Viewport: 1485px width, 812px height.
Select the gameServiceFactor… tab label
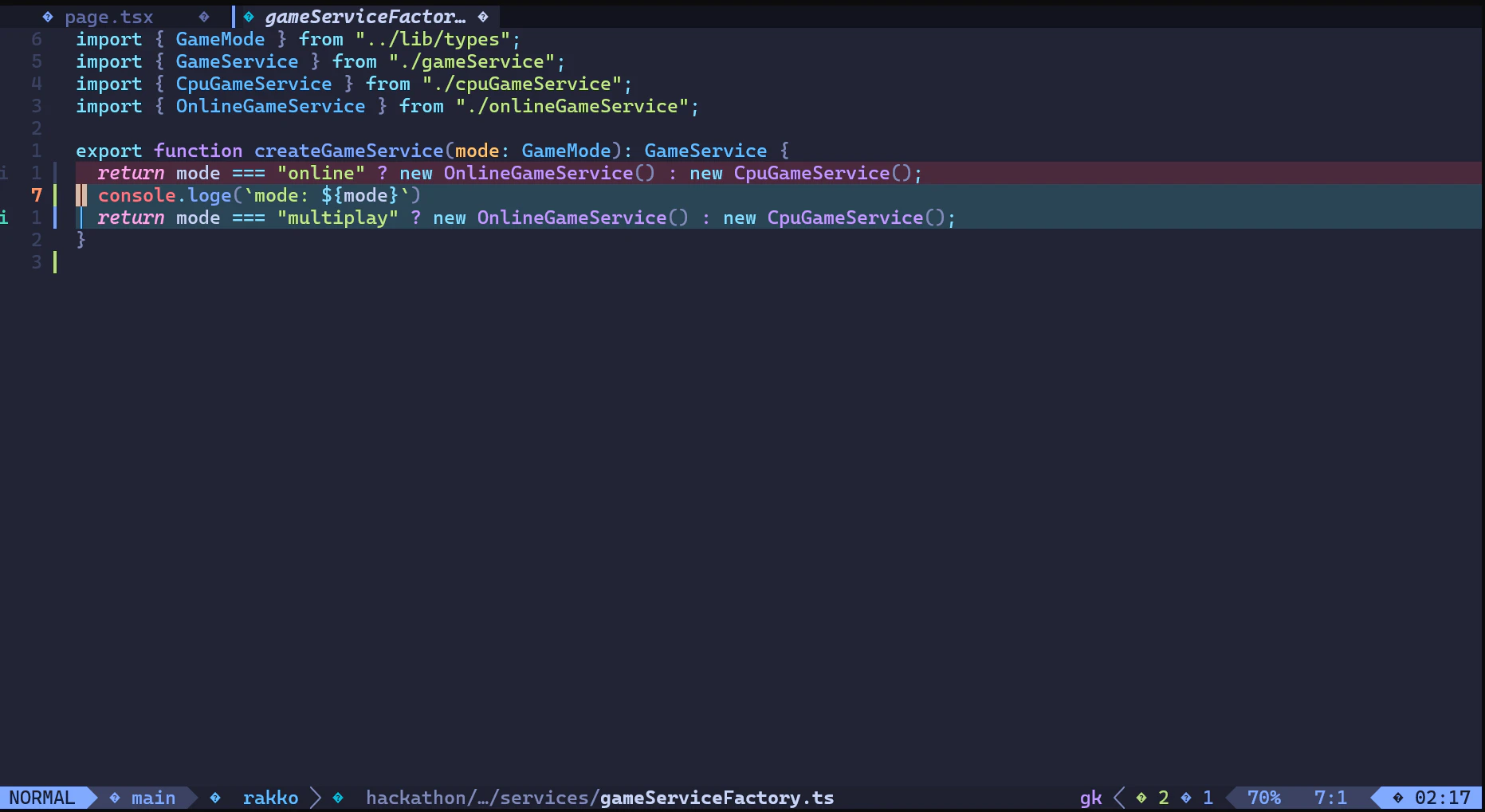[365, 17]
